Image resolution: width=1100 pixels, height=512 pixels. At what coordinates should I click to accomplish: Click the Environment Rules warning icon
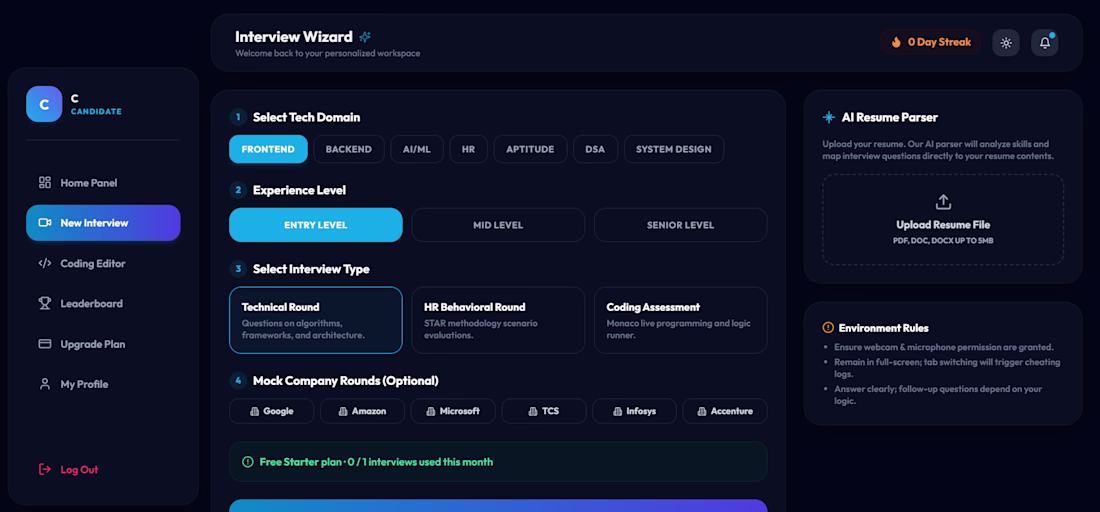(828, 328)
